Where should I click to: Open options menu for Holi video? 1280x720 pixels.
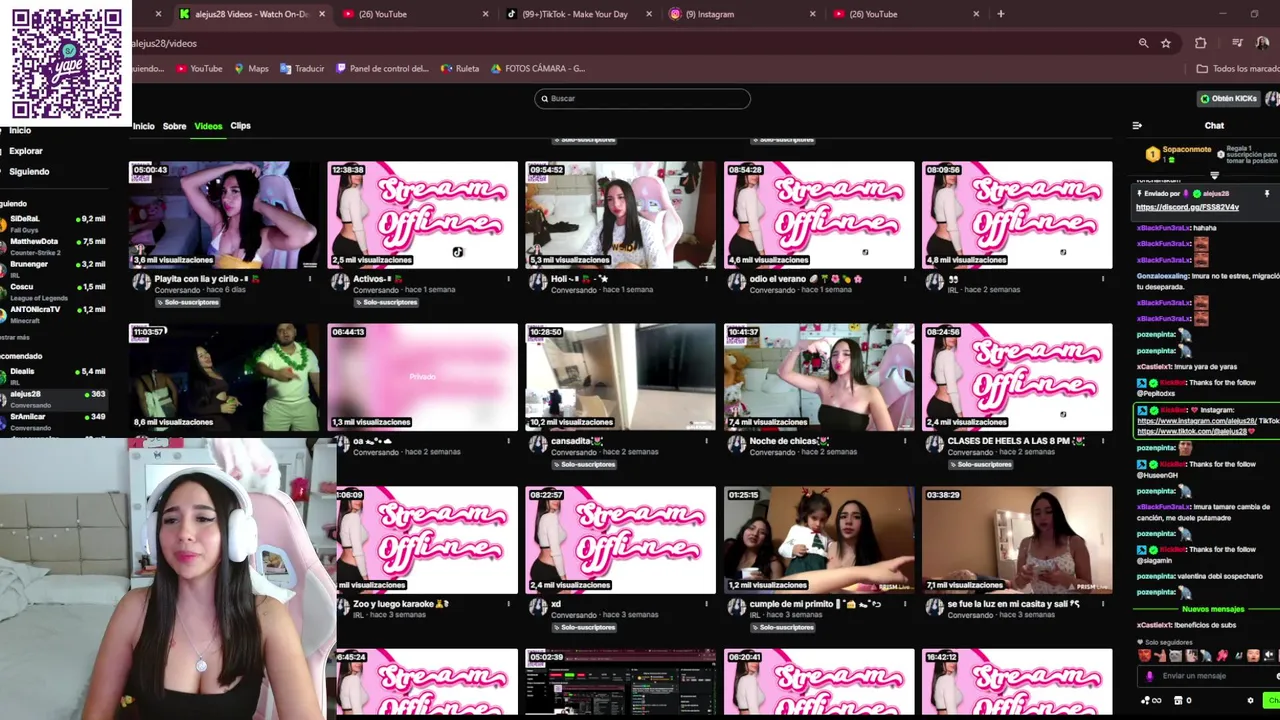(x=706, y=279)
